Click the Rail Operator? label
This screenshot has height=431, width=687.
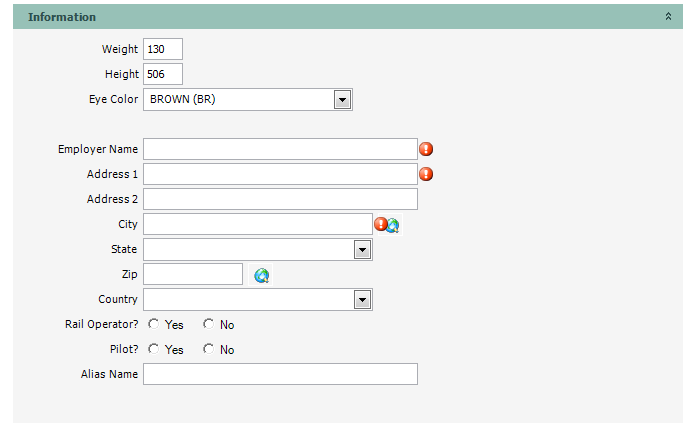102,324
